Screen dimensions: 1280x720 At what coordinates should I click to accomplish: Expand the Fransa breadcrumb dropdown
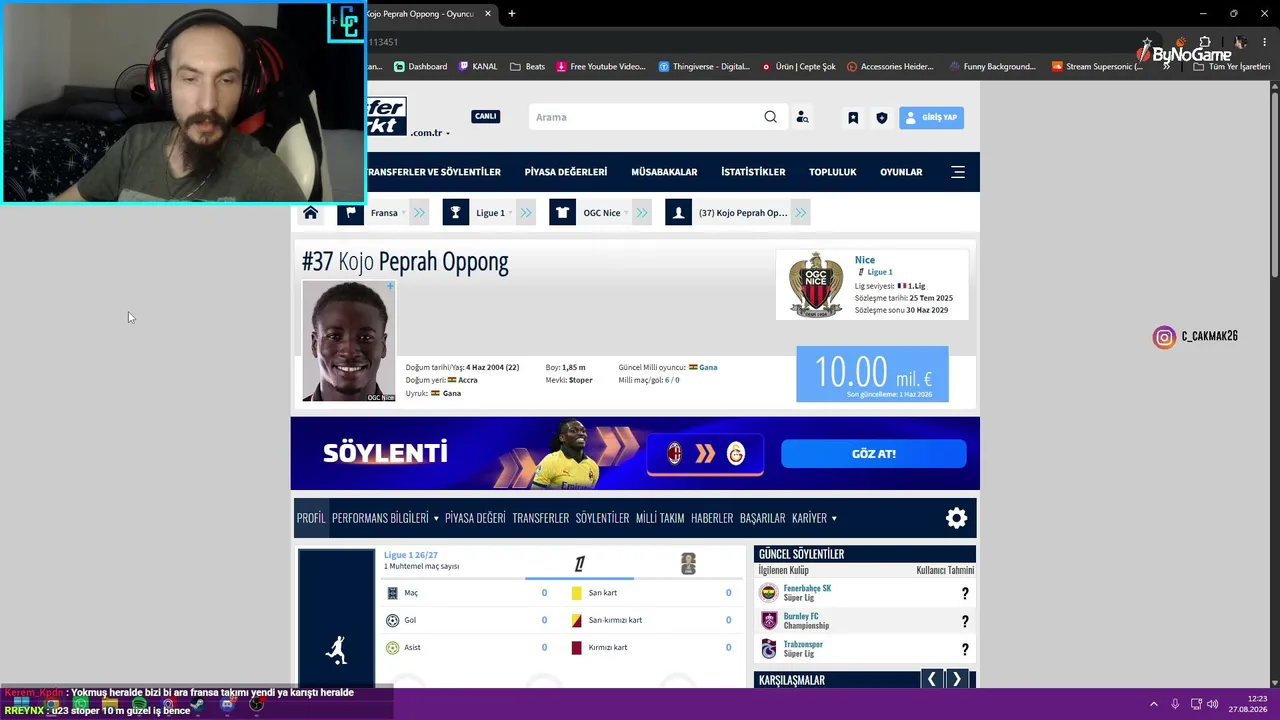click(x=419, y=213)
